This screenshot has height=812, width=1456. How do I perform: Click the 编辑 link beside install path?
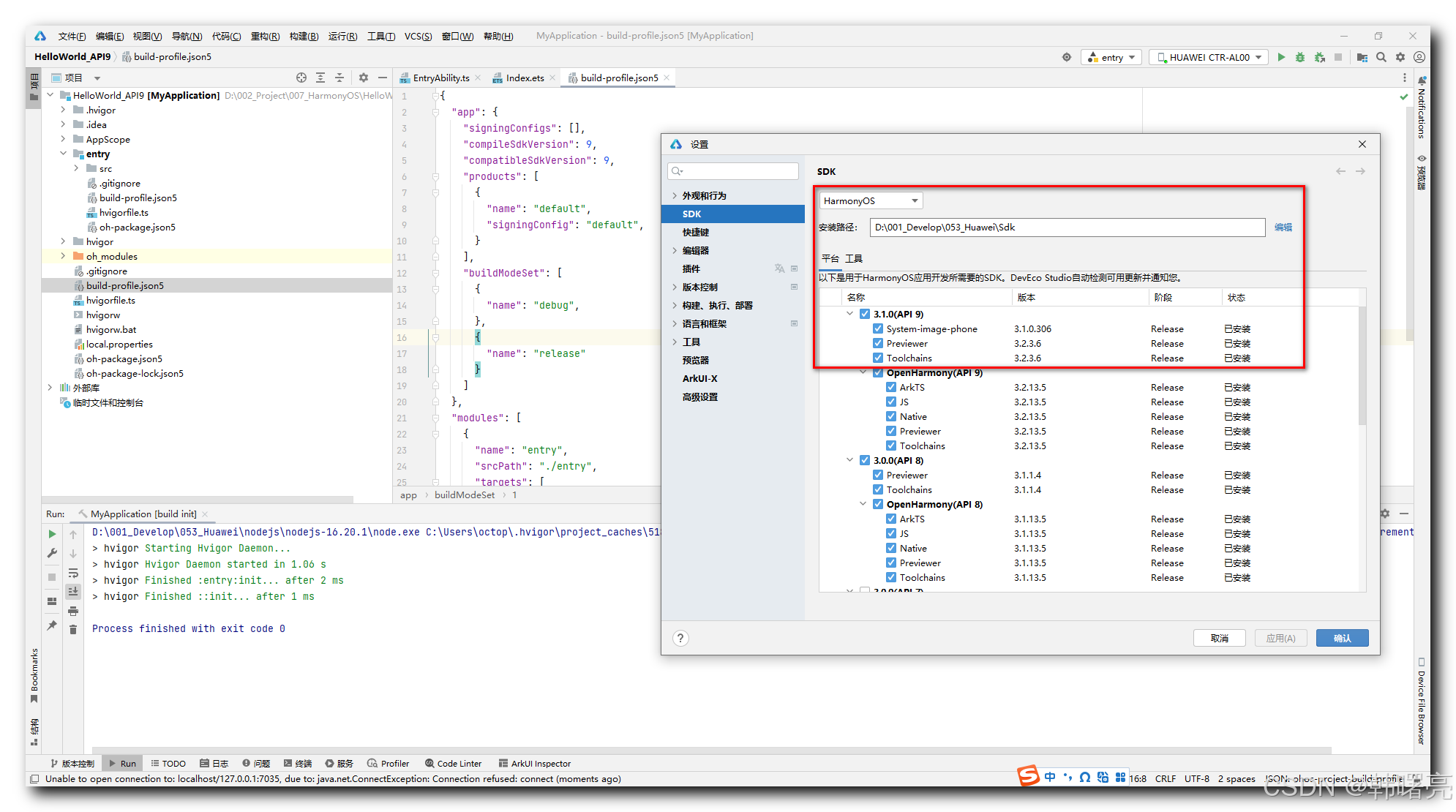pyautogui.click(x=1283, y=228)
